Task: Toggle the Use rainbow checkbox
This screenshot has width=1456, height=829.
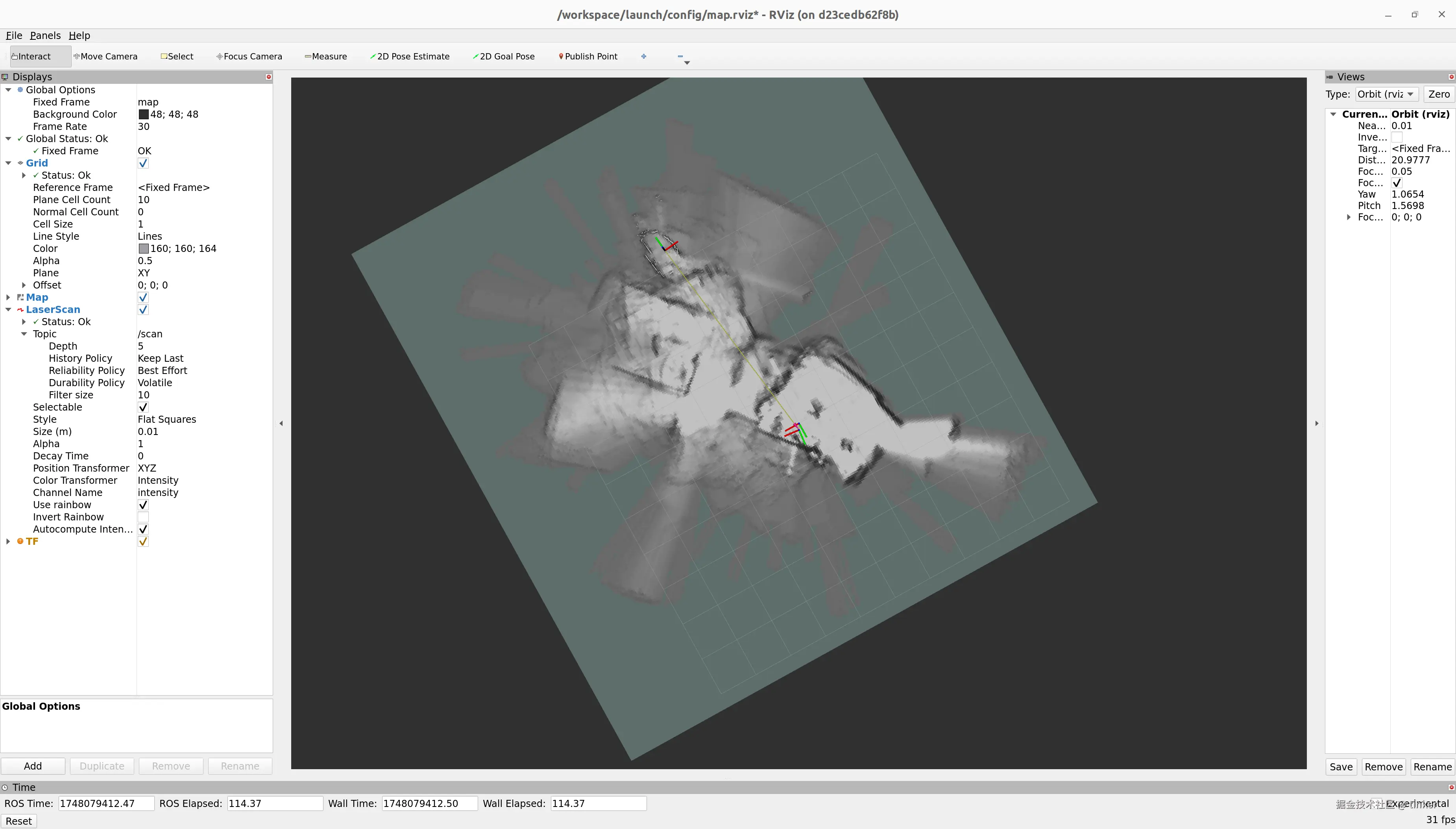Action: 144,505
